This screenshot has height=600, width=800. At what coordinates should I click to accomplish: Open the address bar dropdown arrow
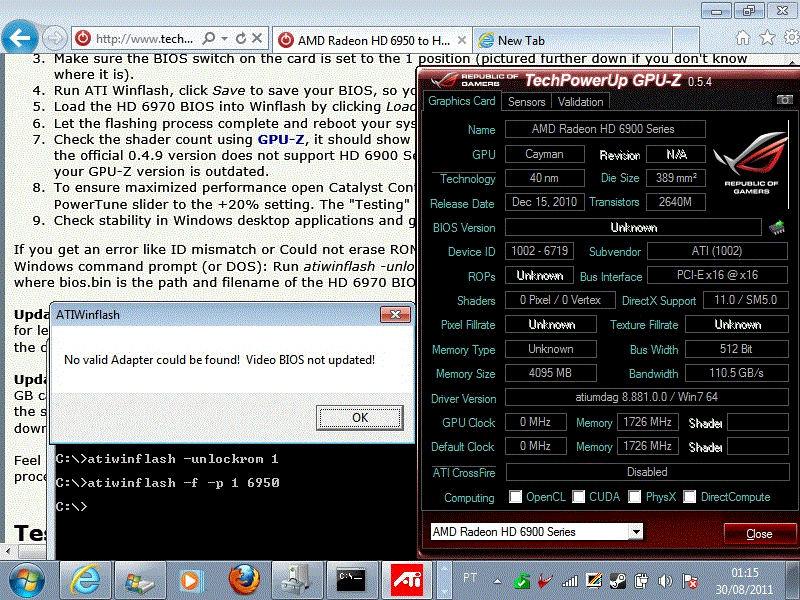pos(224,38)
